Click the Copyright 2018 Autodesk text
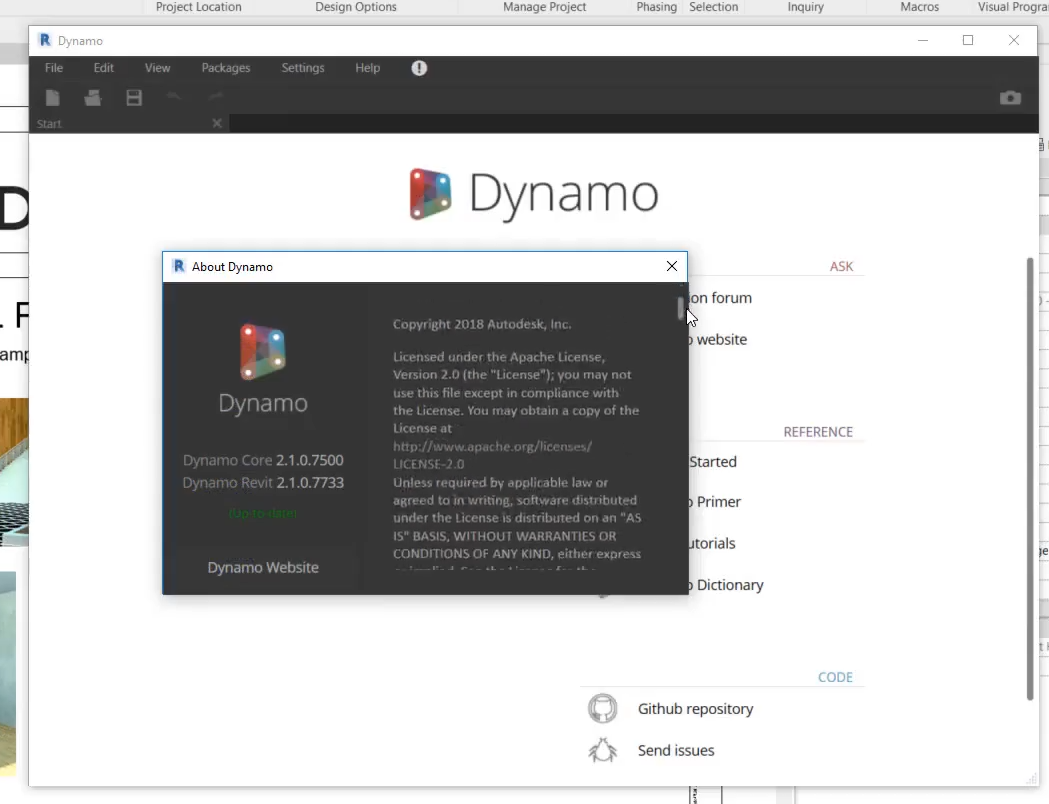Viewport: 1049px width, 804px height. [x=482, y=324]
